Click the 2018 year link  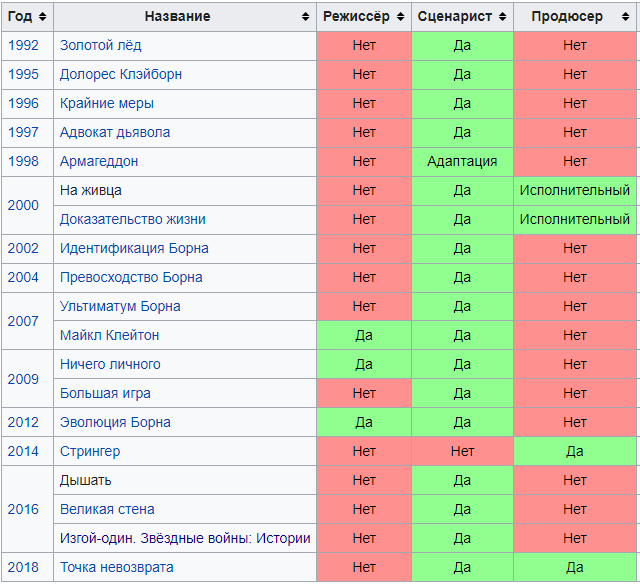23,567
